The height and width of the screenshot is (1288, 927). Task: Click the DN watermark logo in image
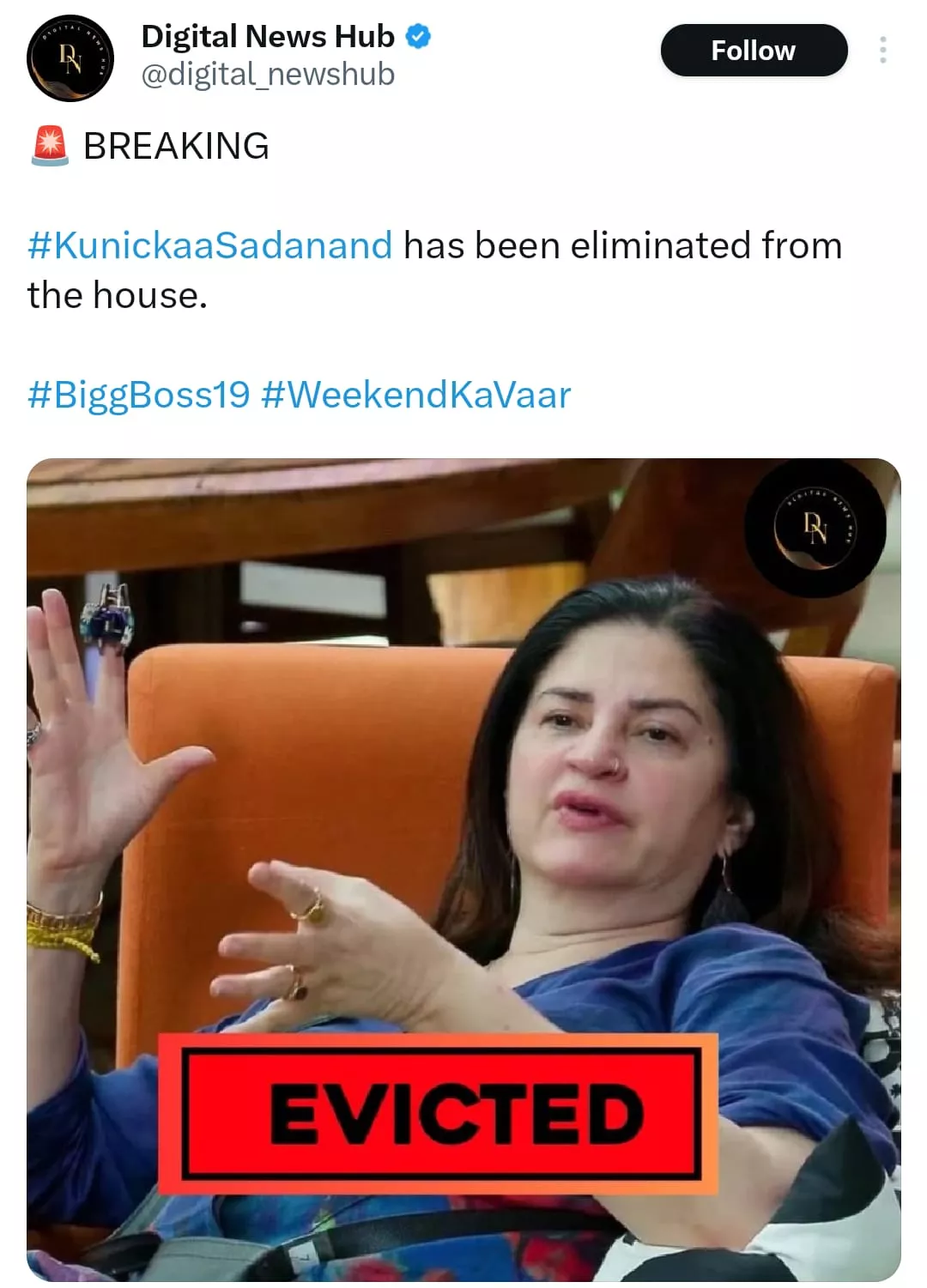tap(815, 529)
